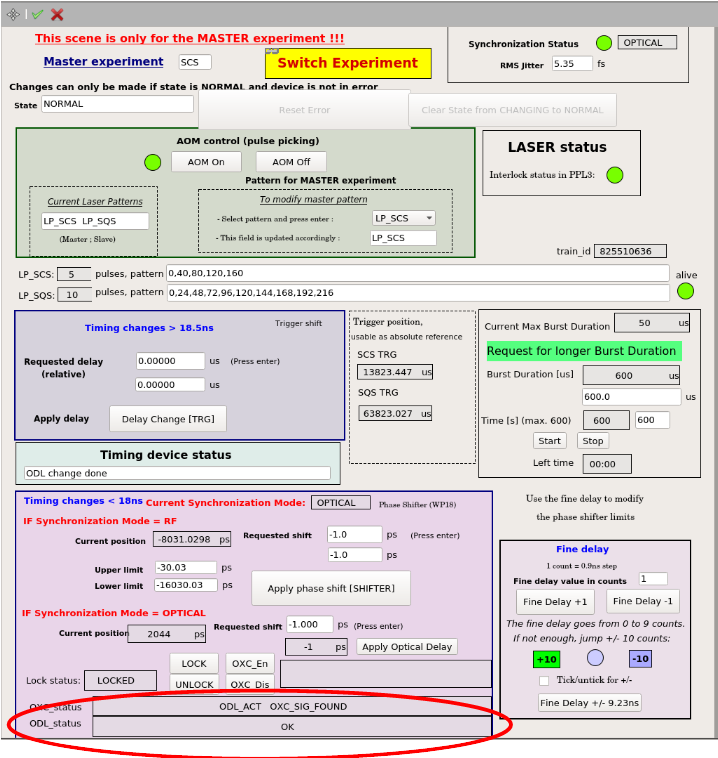
Task: Click the Lock status LOCKED display
Action: (120, 681)
